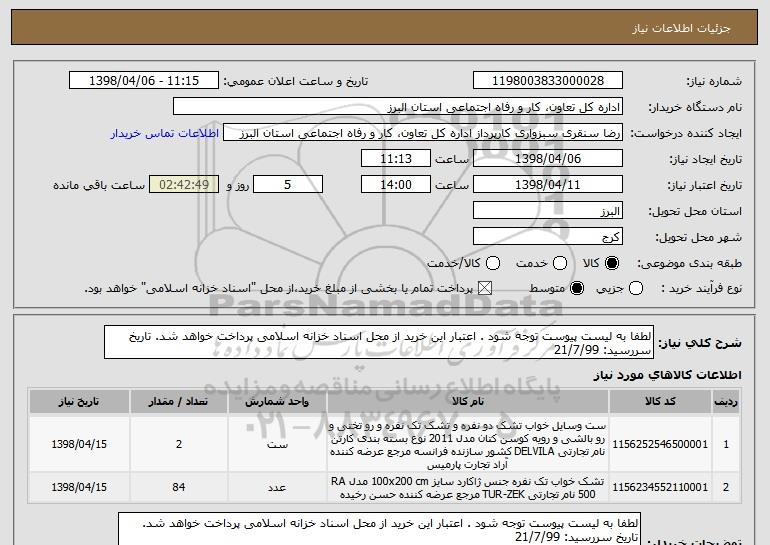Click the تاریخ نیاز column header
The width and height of the screenshot is (770, 545).
(x=79, y=402)
